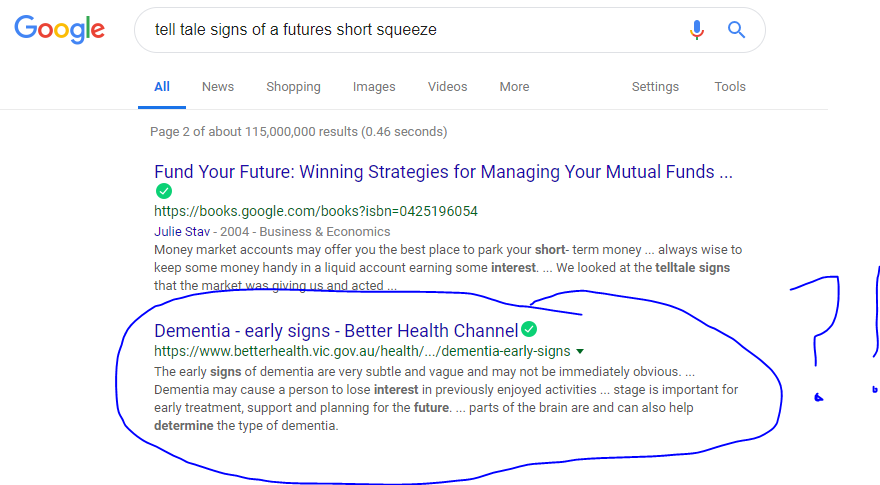
Task: Go to Google home via the logo
Action: click(x=59, y=29)
